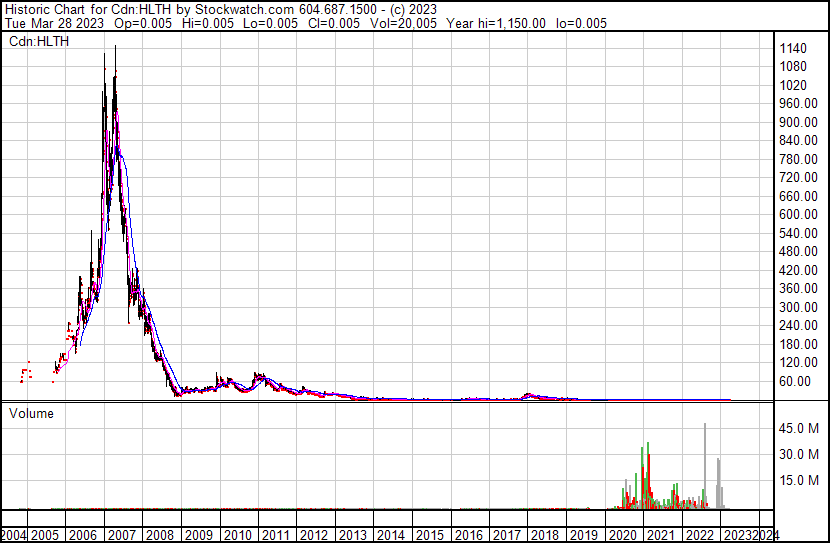Click the 2007 label on the time axis
This screenshot has height=543, width=830.
(x=122, y=535)
